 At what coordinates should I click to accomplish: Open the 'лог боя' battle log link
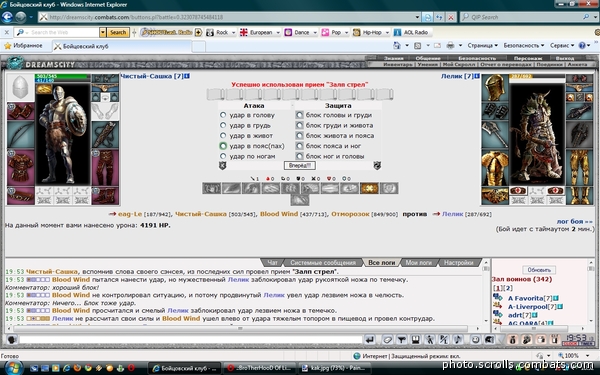pyautogui.click(x=575, y=221)
